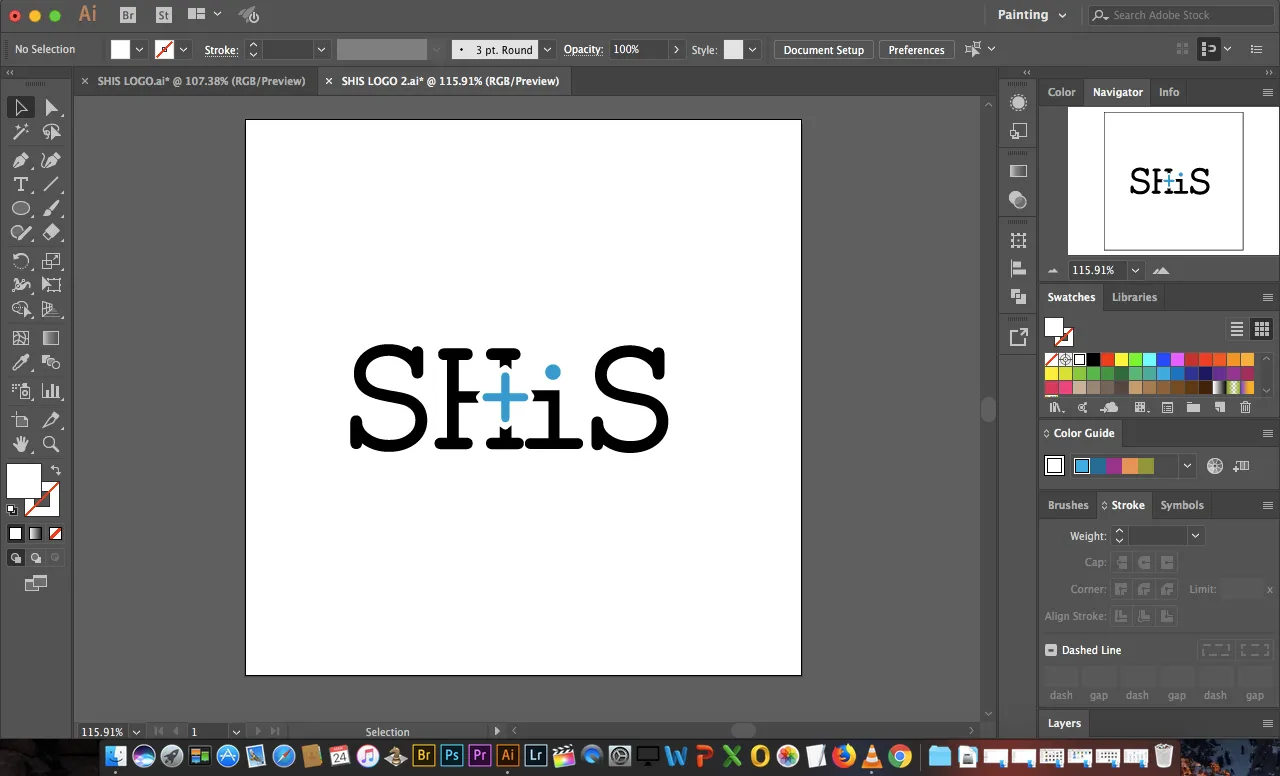This screenshot has height=776, width=1280.
Task: Expand the 3 pt. Round brush dropdown
Action: click(x=547, y=50)
